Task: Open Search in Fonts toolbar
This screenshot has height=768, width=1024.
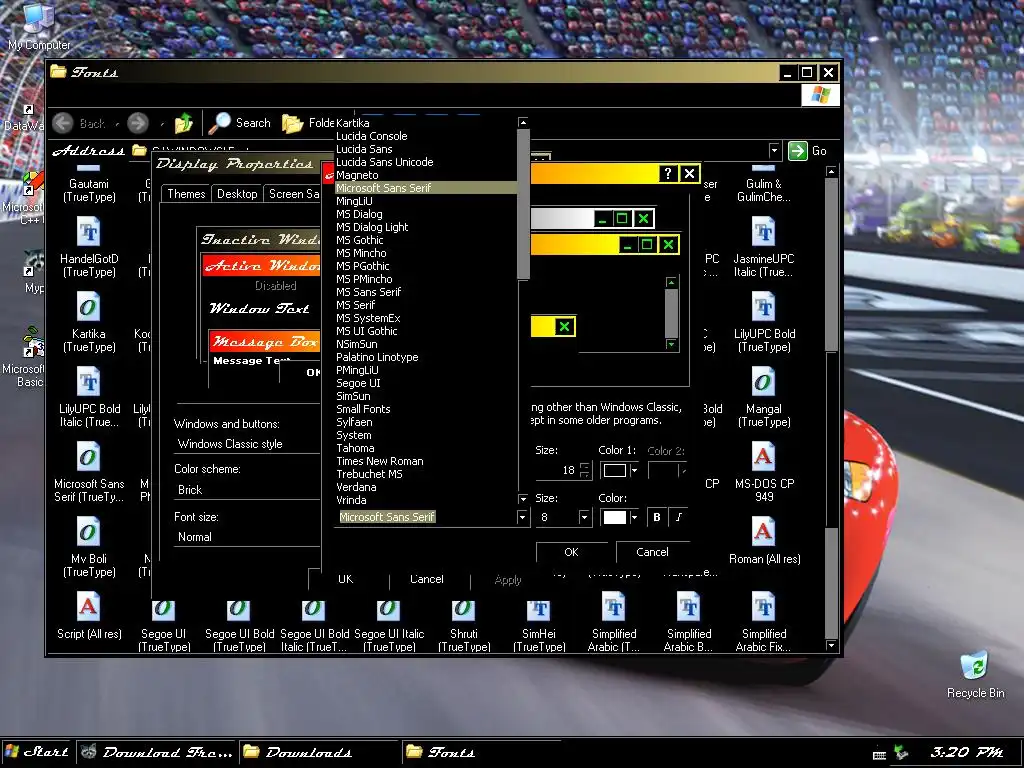Action: [239, 123]
